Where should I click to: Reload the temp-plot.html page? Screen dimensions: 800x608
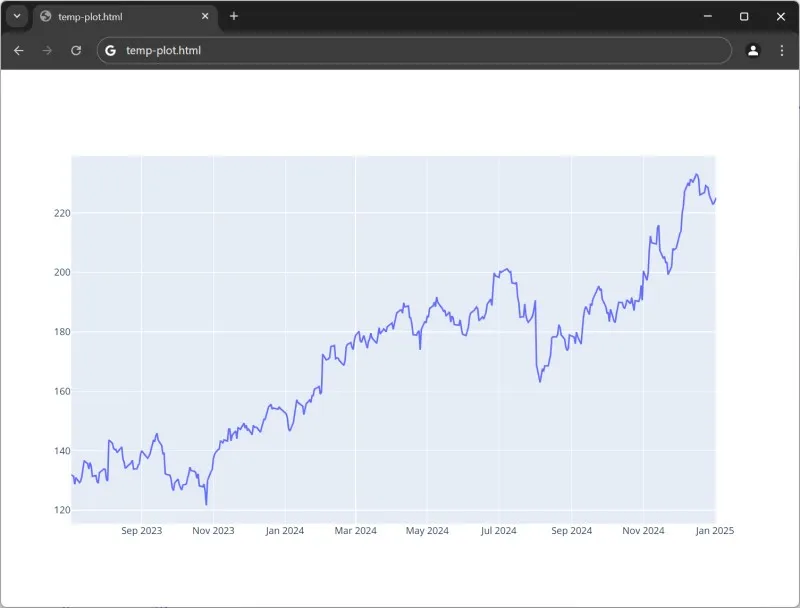pos(76,50)
